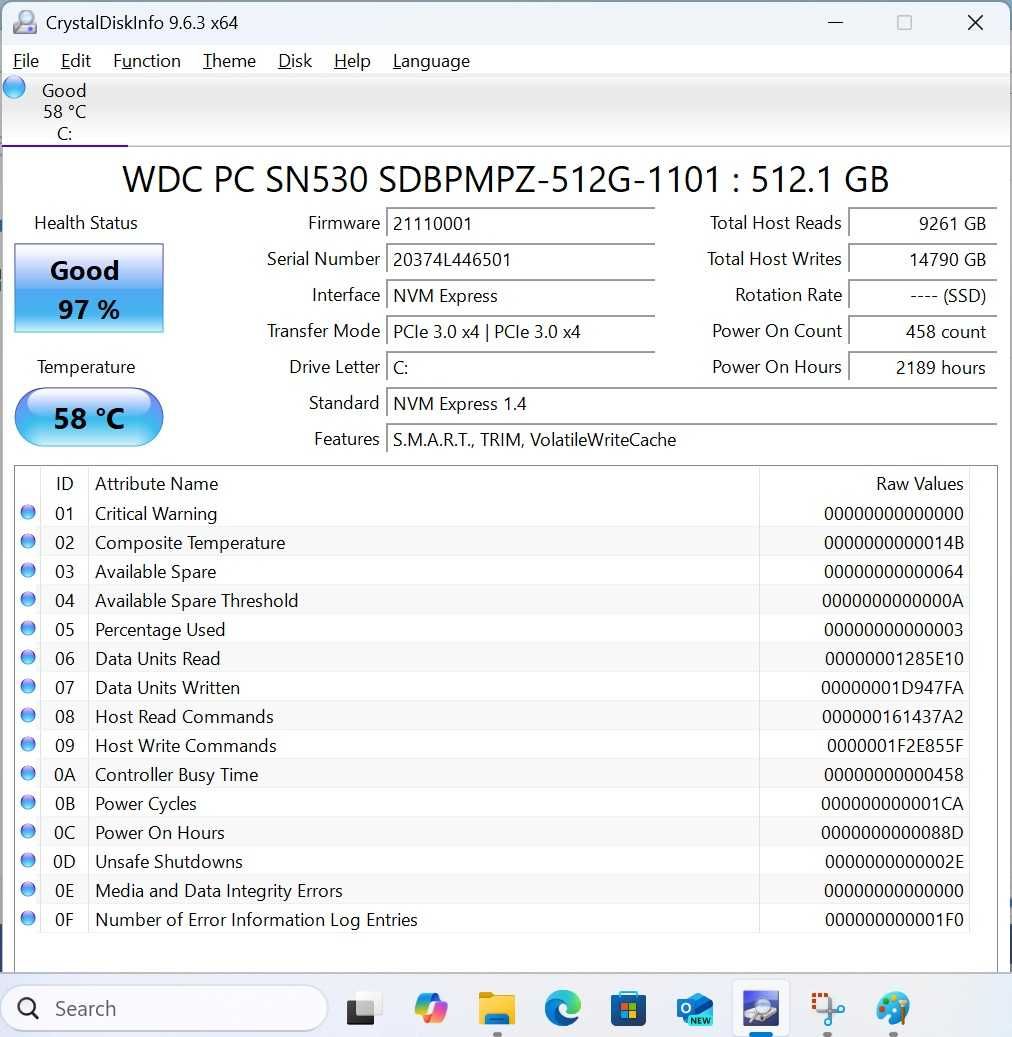Click status orb of Data Units Written row

[x=28, y=686]
